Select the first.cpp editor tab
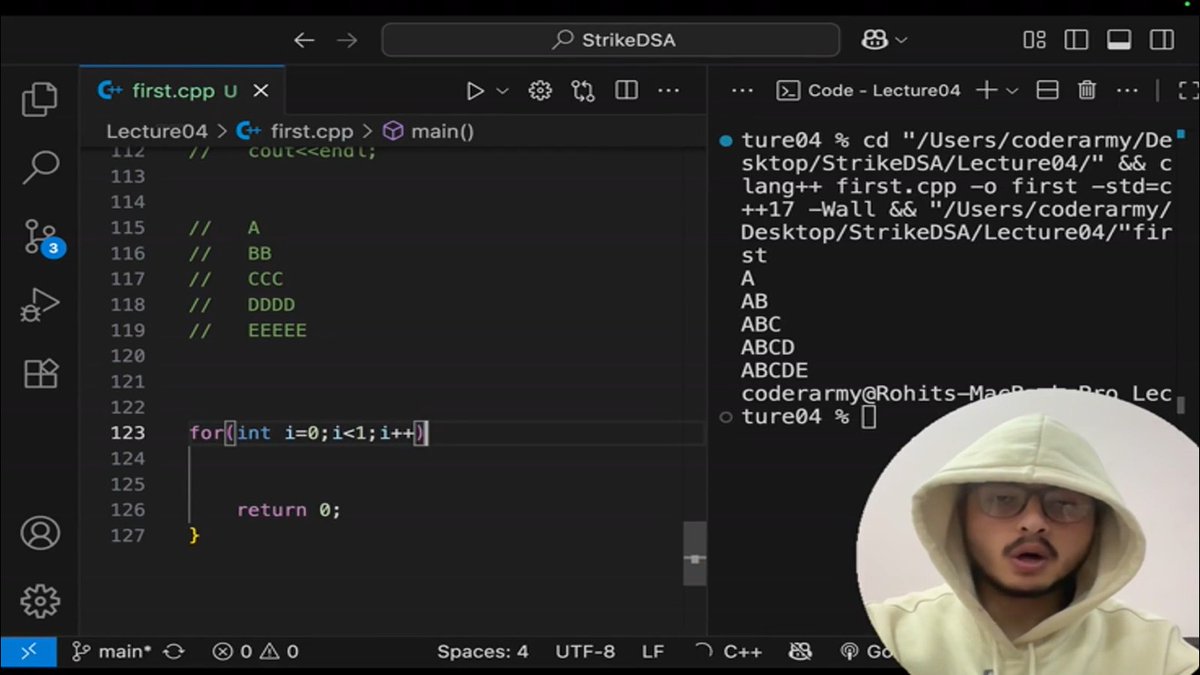1200x675 pixels. pyautogui.click(x=168, y=90)
